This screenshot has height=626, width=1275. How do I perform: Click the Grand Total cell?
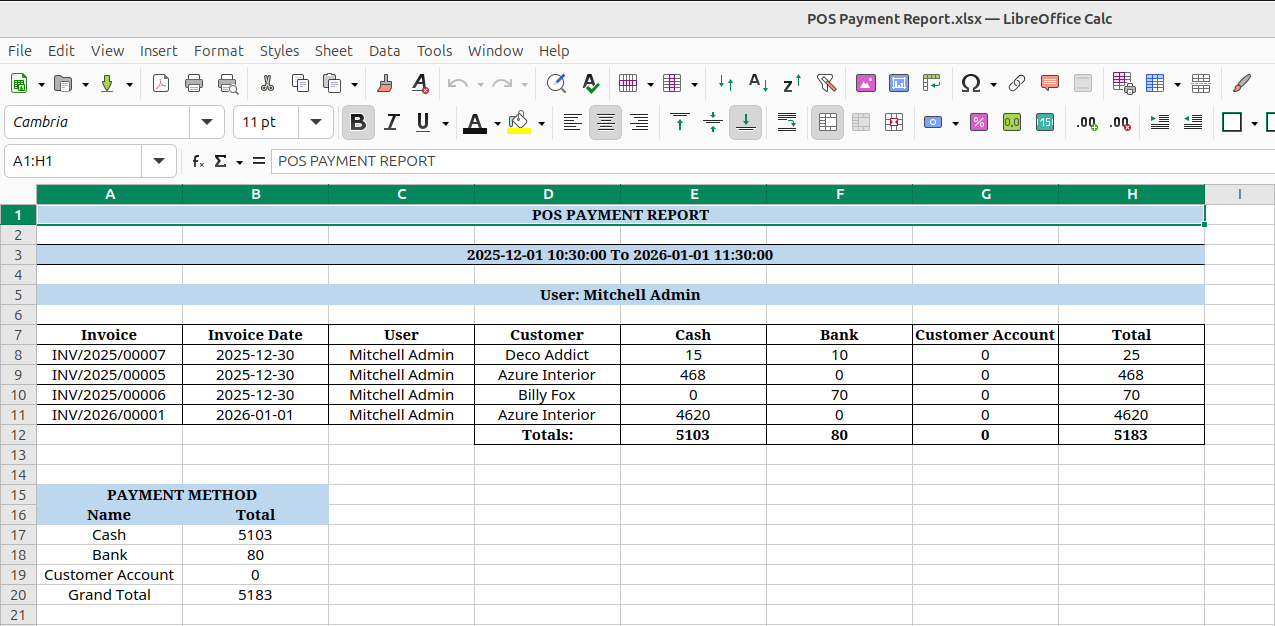tap(109, 595)
